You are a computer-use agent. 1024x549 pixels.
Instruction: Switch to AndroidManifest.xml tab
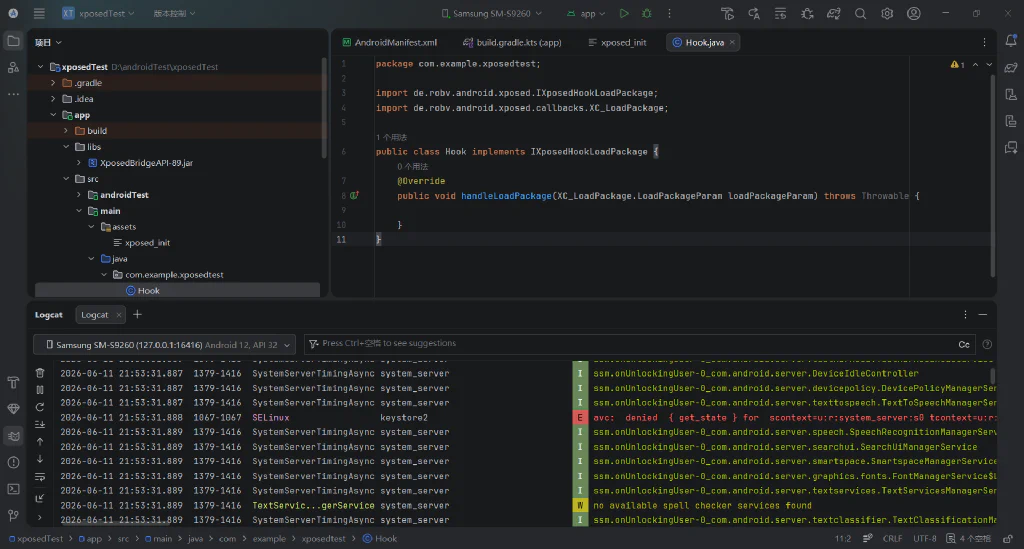click(390, 42)
